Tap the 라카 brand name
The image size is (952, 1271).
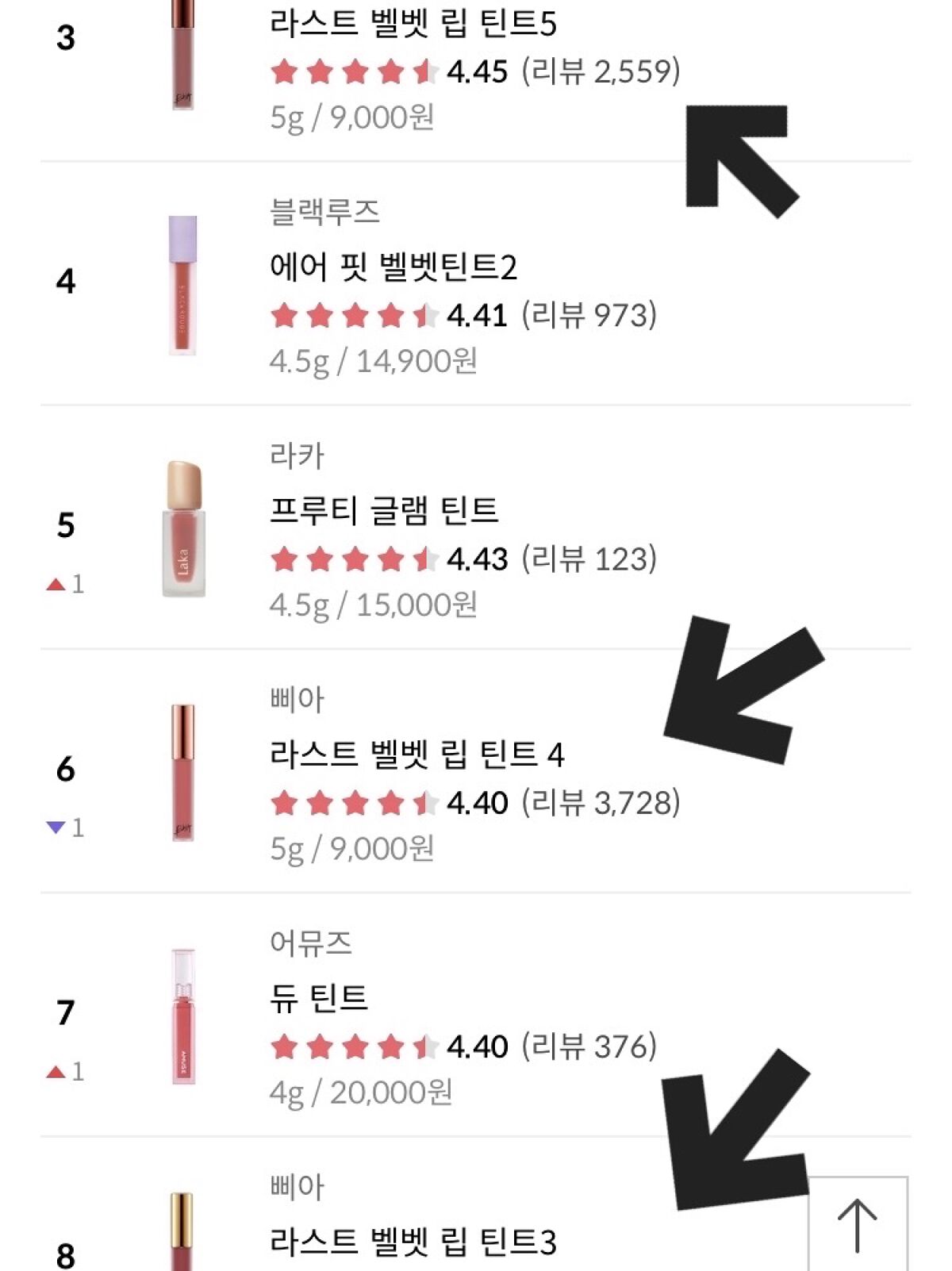click(297, 455)
